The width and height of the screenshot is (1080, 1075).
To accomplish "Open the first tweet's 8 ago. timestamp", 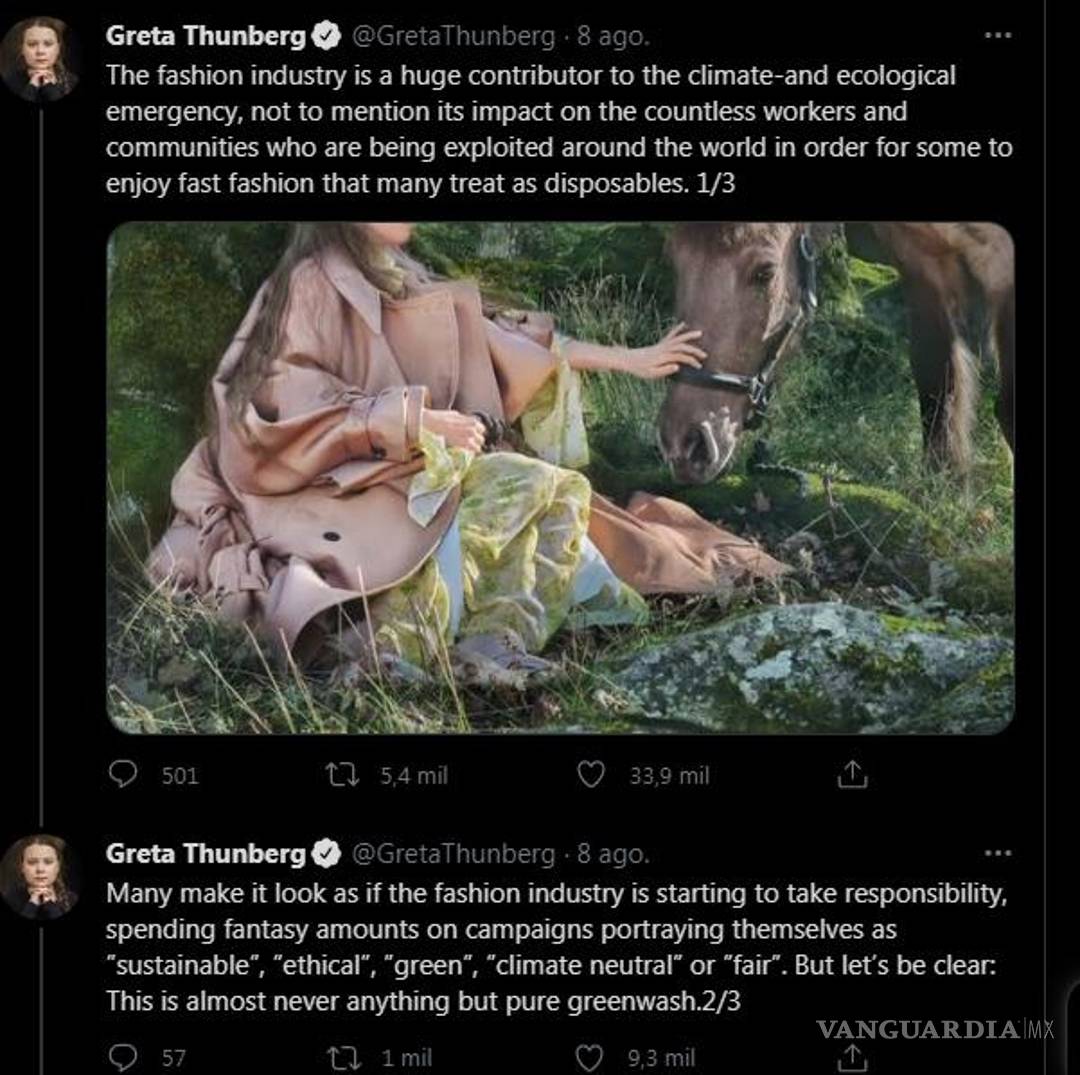I will click(x=612, y=36).
